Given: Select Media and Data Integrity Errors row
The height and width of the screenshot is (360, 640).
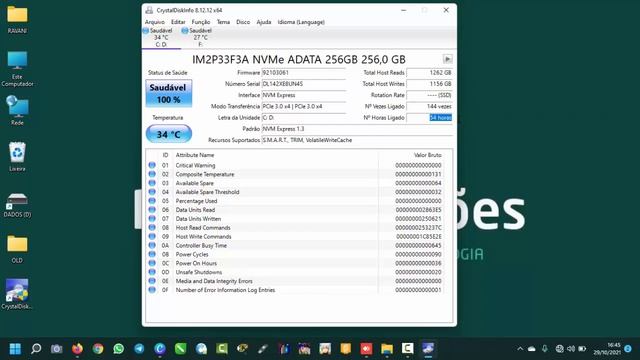Looking at the screenshot, I should (x=296, y=281).
